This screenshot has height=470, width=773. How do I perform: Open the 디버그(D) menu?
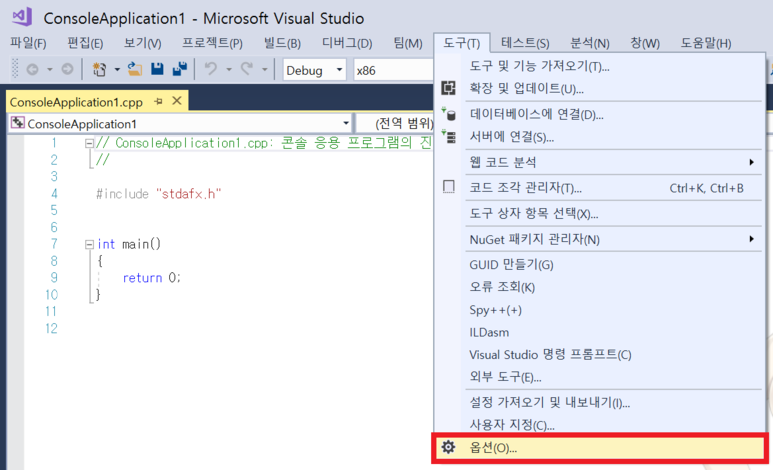[347, 43]
